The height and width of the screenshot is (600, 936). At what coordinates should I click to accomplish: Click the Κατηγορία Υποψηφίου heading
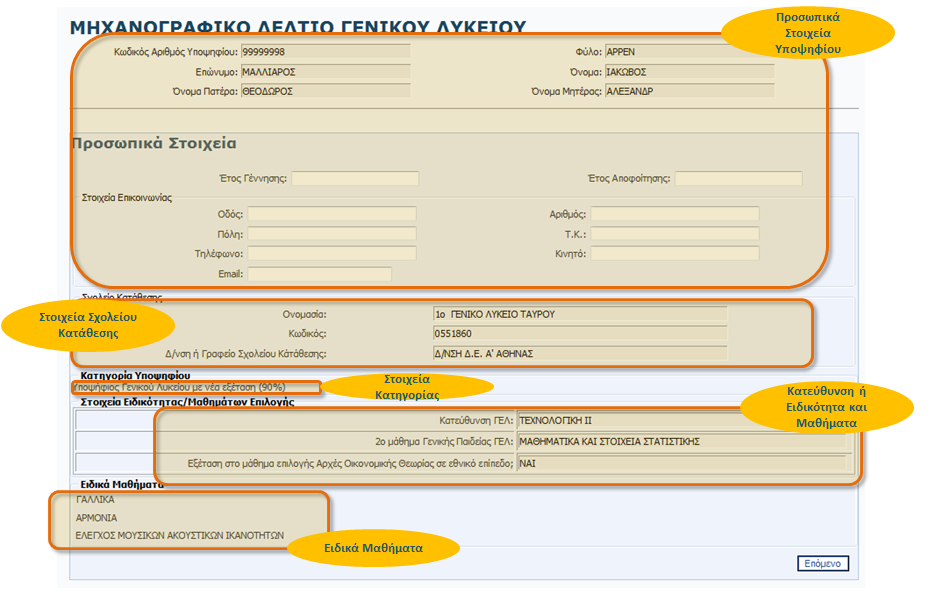pos(136,376)
